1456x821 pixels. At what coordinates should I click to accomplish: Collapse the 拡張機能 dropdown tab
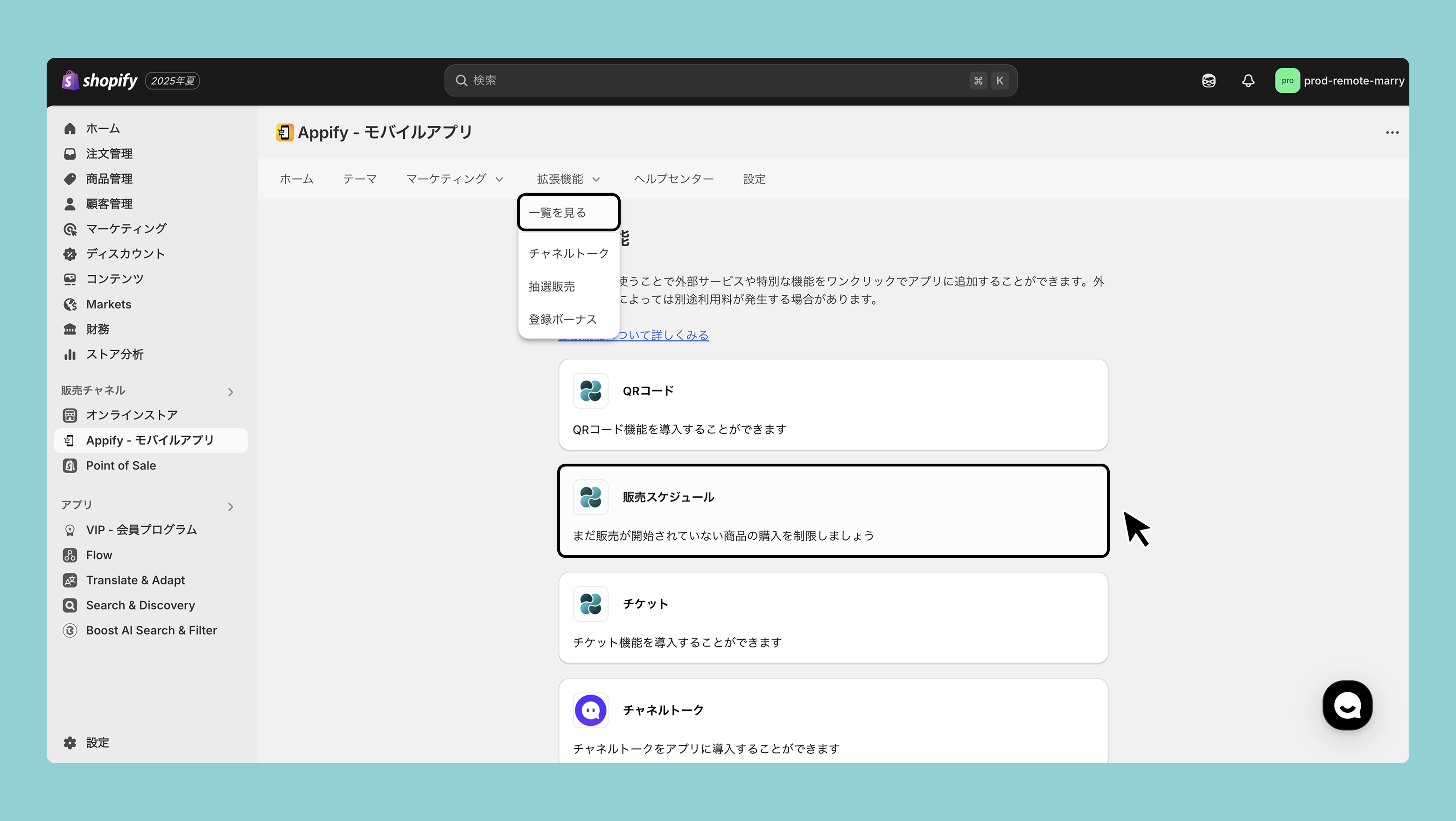[x=567, y=179]
